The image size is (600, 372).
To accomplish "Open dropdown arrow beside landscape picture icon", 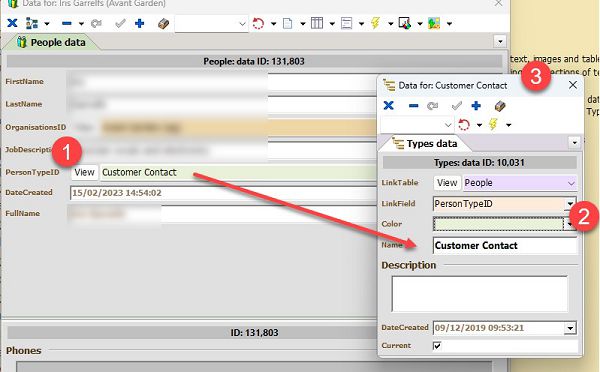I will pos(449,24).
